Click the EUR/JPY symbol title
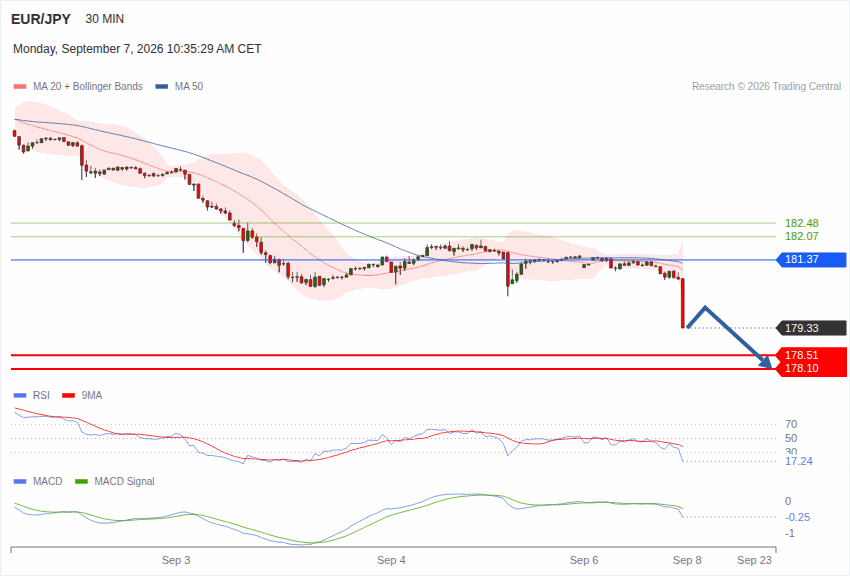The width and height of the screenshot is (850, 576). tap(41, 19)
